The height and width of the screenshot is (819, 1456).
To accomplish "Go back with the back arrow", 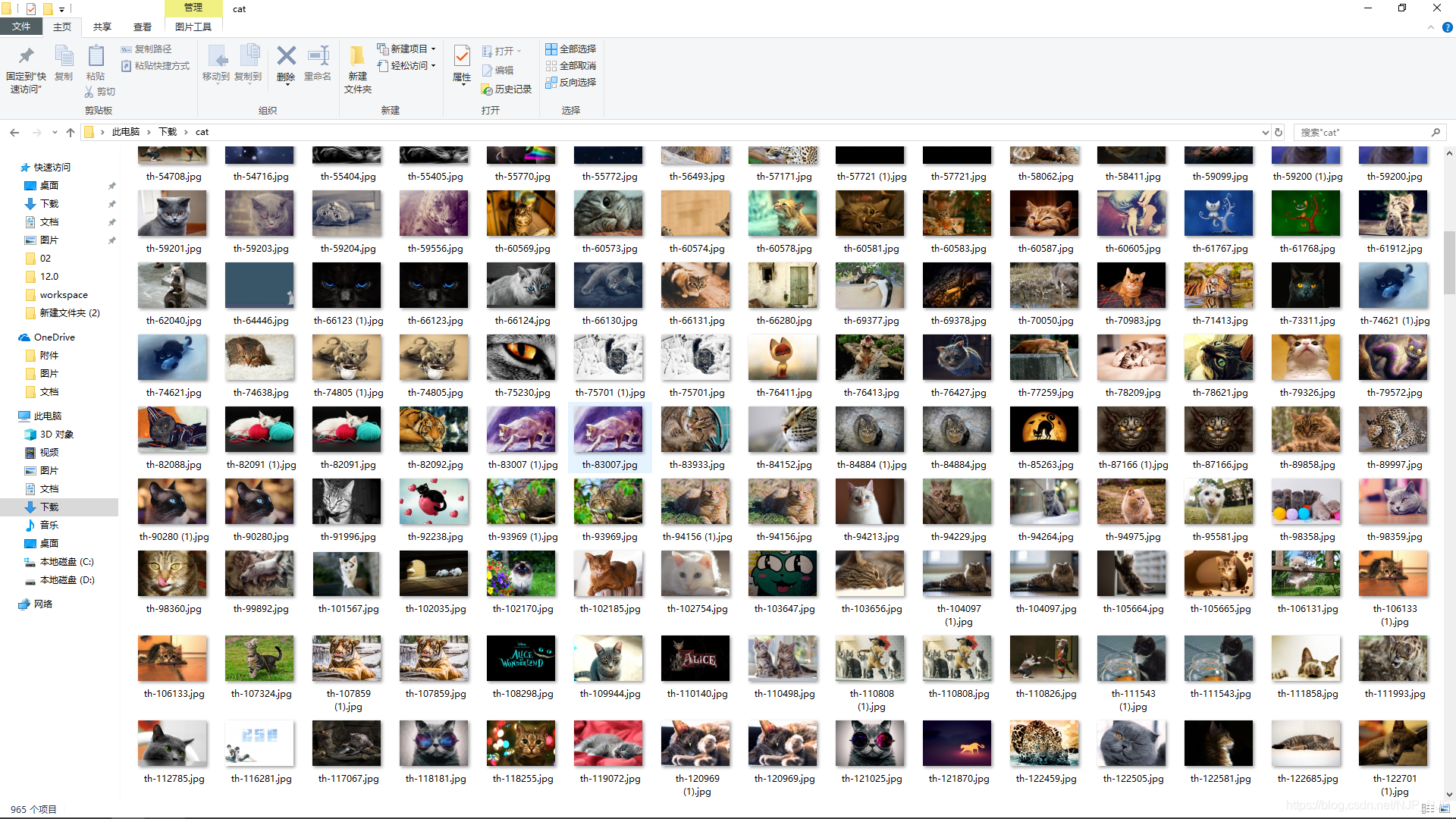I will click(x=14, y=132).
